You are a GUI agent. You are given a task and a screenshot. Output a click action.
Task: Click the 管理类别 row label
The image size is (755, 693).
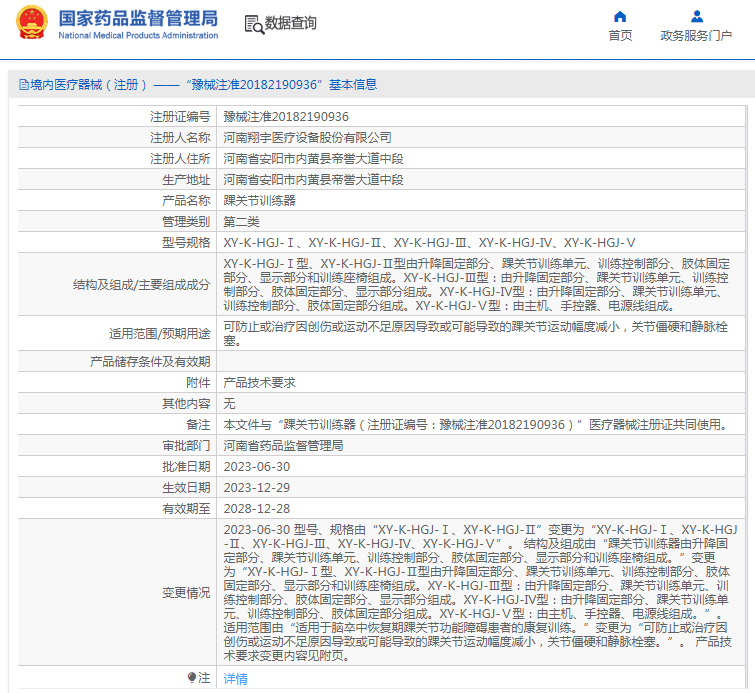pos(186,222)
